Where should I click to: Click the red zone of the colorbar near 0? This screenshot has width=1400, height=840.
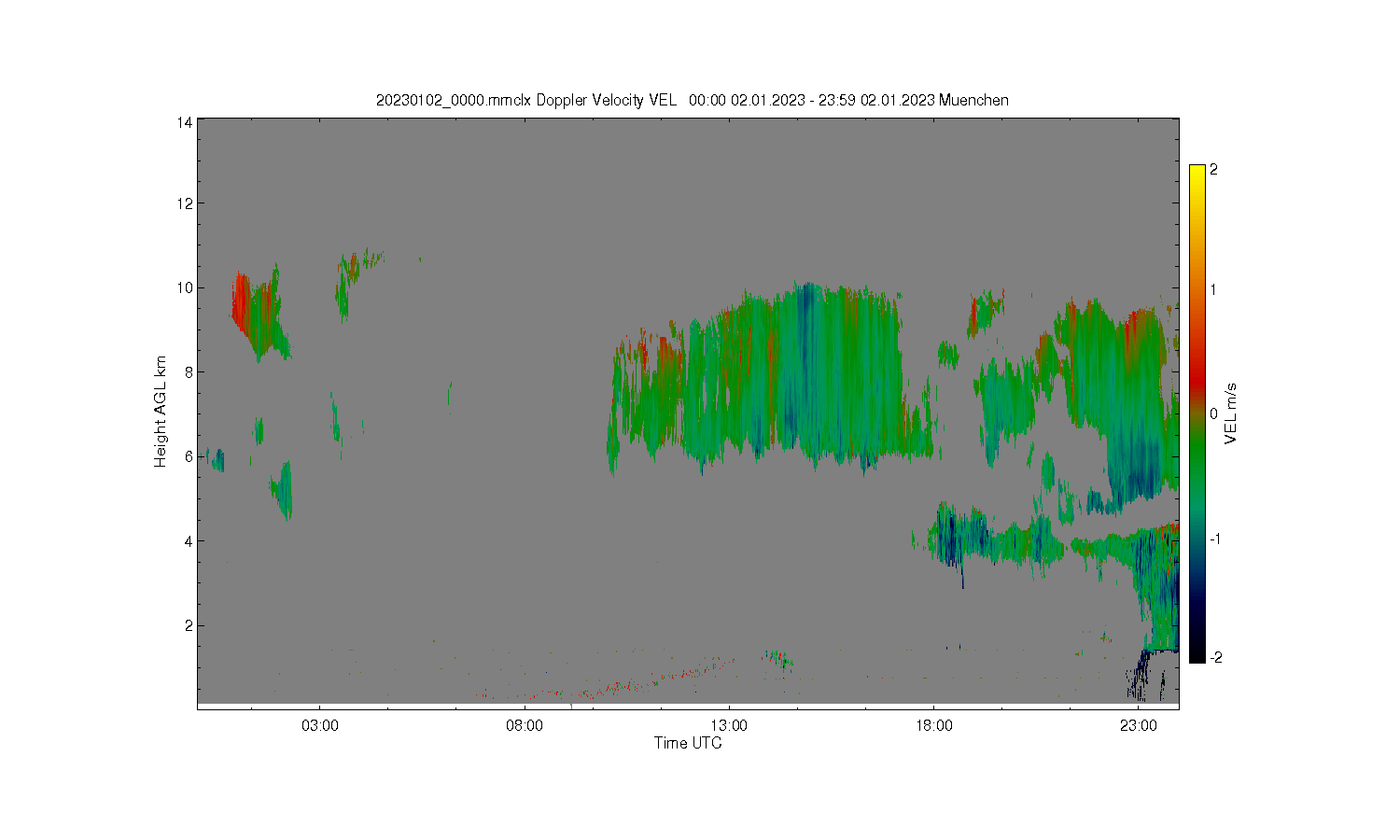1197,381
